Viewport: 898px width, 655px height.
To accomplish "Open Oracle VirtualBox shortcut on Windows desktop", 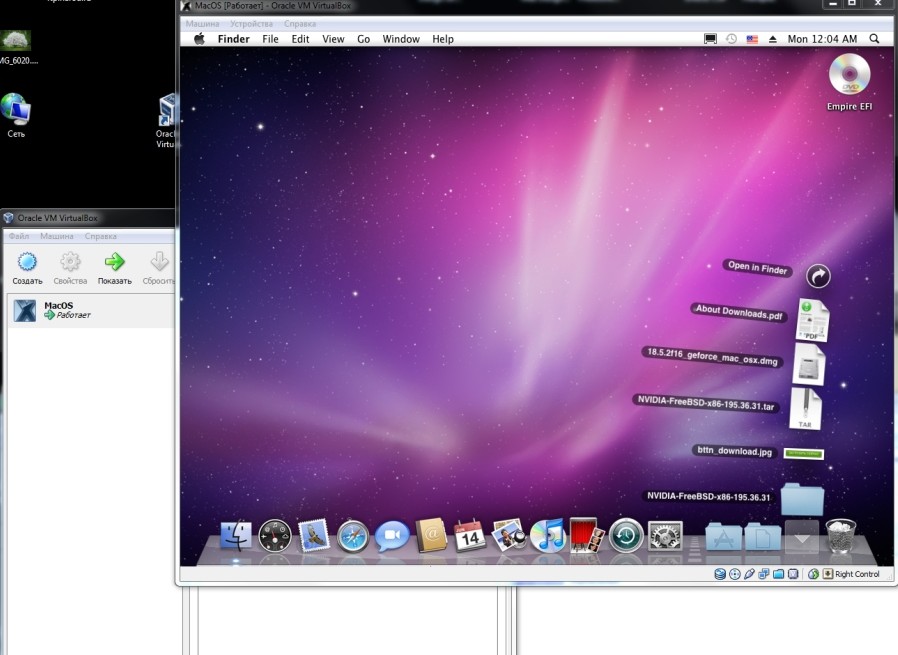I will tap(166, 121).
